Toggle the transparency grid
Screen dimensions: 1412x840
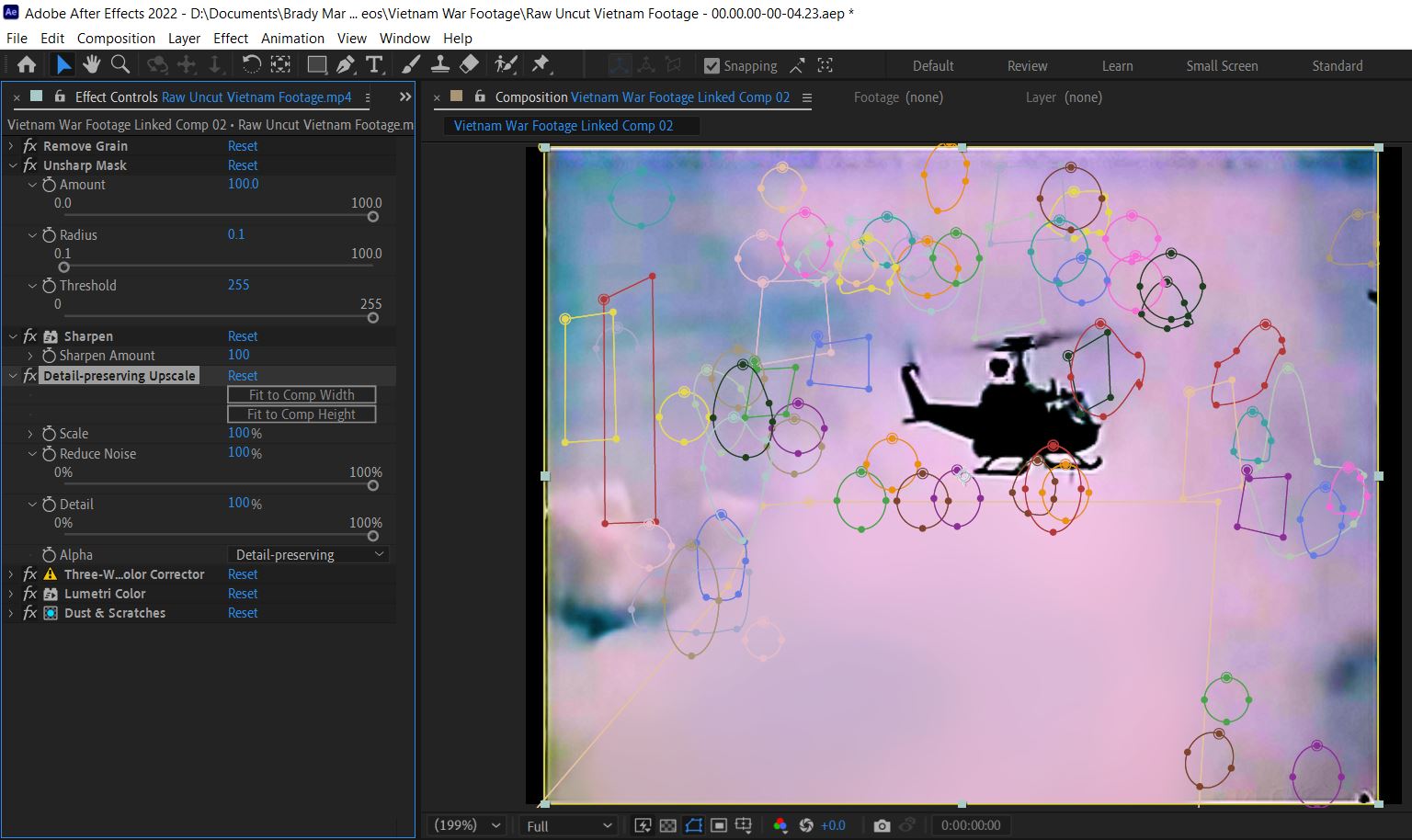click(668, 825)
